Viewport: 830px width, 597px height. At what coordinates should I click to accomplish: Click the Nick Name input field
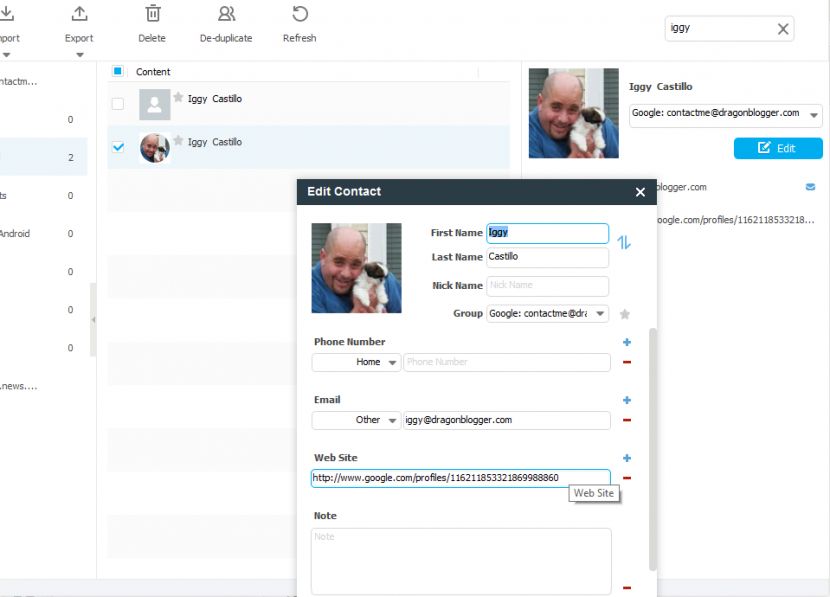tap(547, 286)
